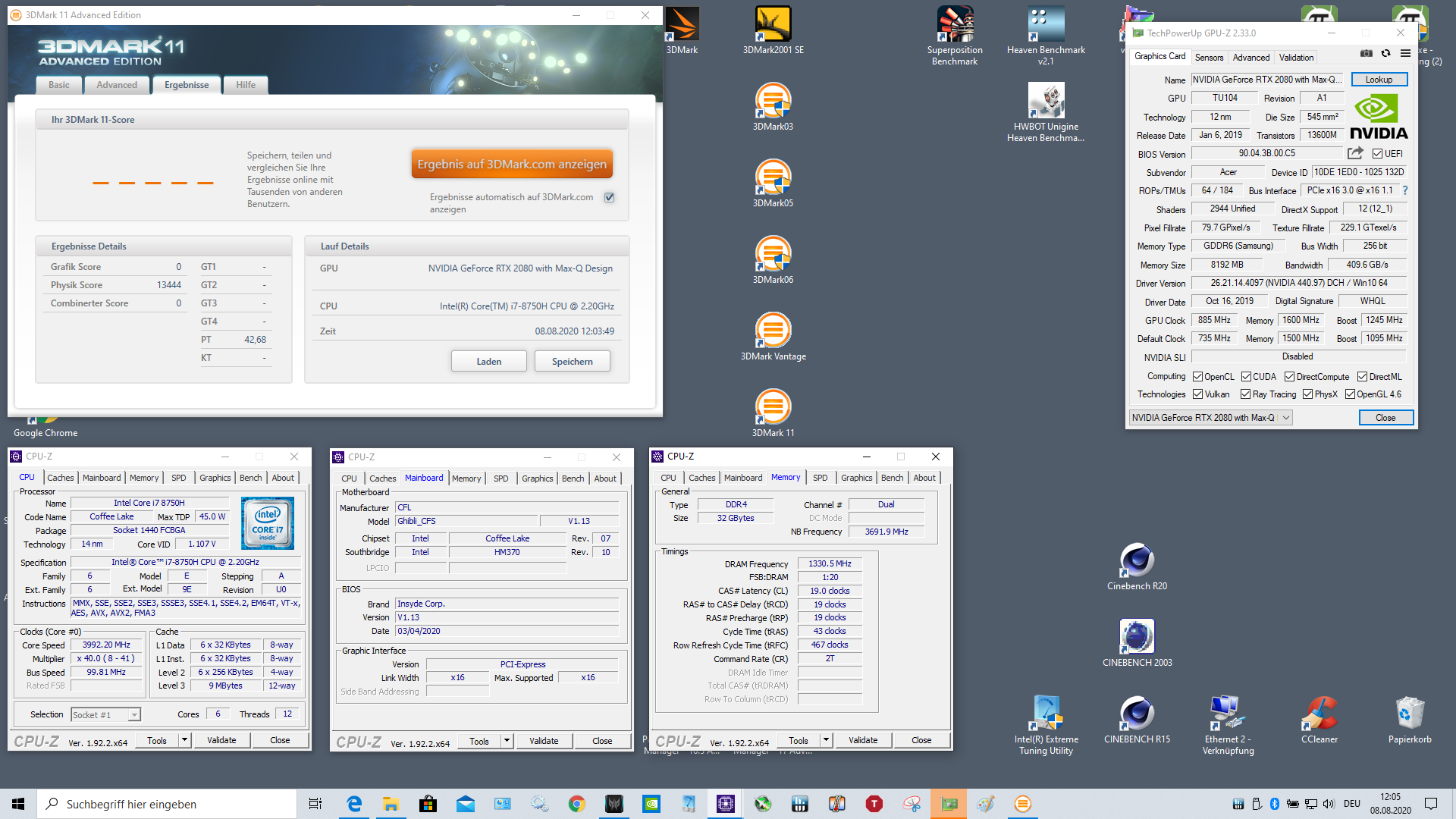This screenshot has height=819, width=1456.
Task: Open 3DMark 11 desktop icon
Action: click(x=773, y=413)
